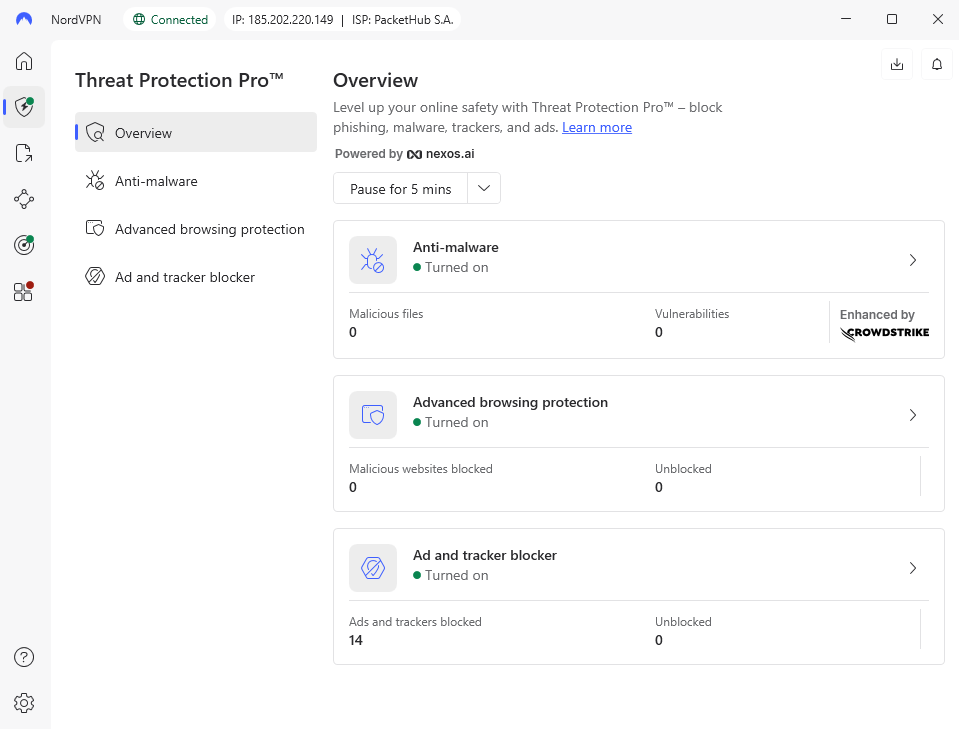Click the Advanced browsing protection card icon
The height and width of the screenshot is (729, 959).
372,415
